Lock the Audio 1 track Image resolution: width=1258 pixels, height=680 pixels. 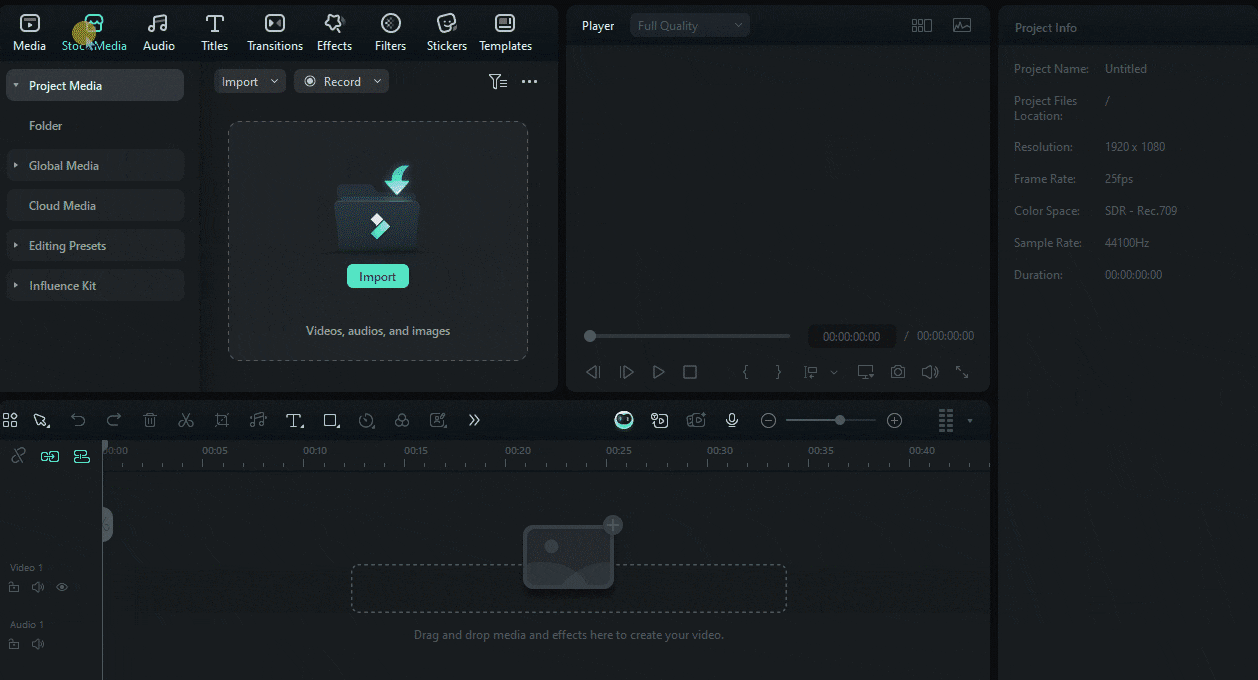[14, 645]
